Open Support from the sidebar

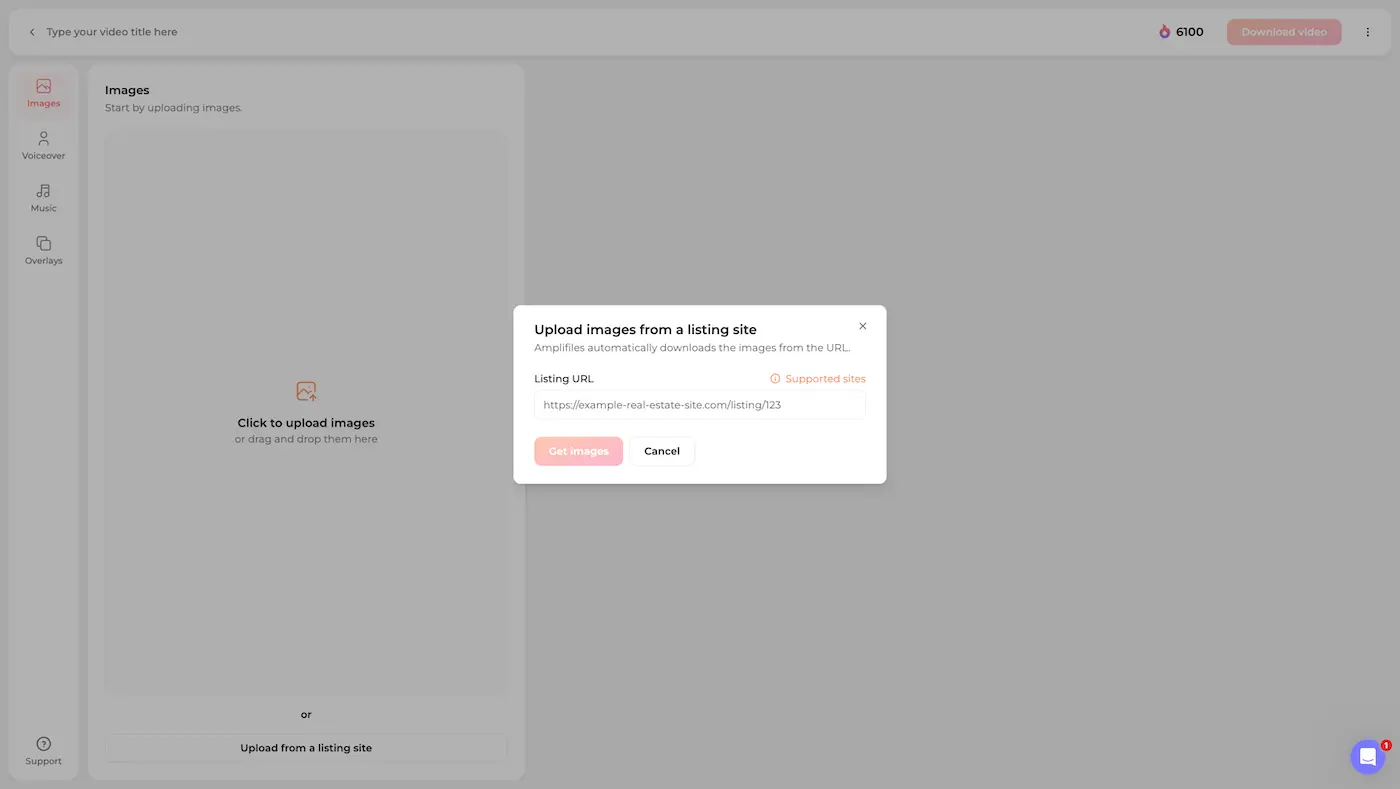click(x=43, y=750)
